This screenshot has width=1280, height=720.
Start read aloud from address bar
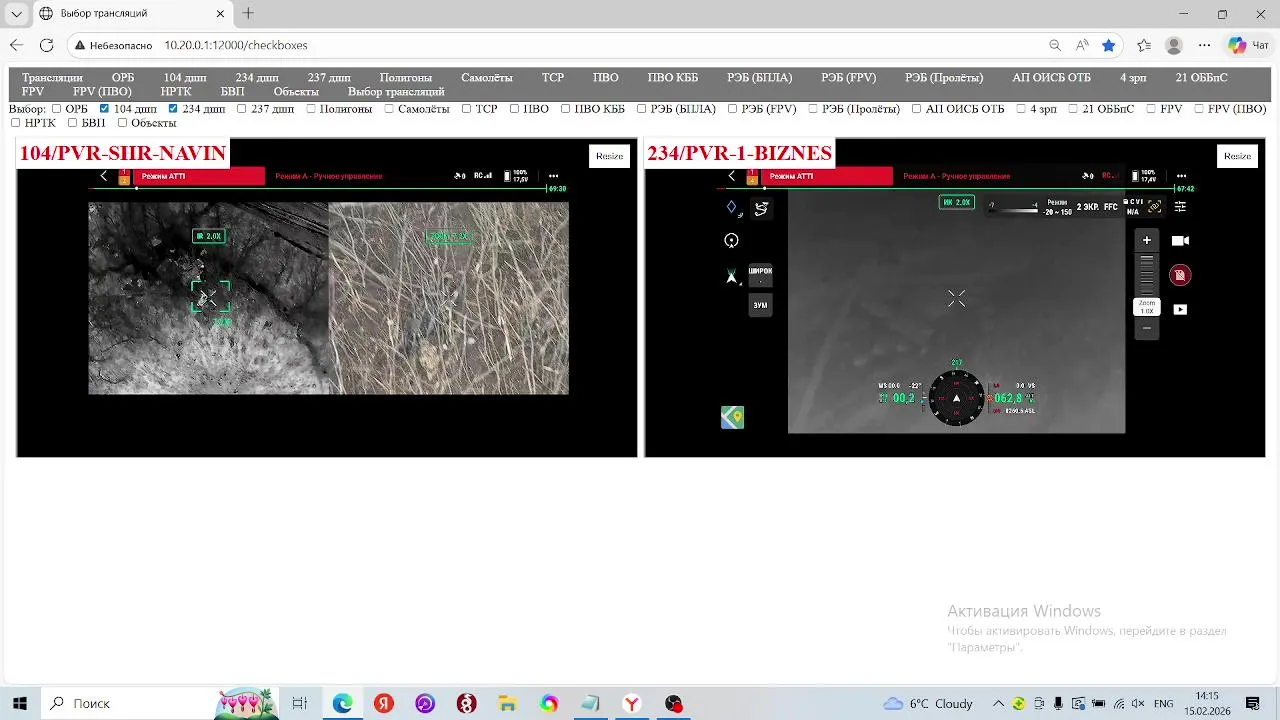coord(1082,45)
